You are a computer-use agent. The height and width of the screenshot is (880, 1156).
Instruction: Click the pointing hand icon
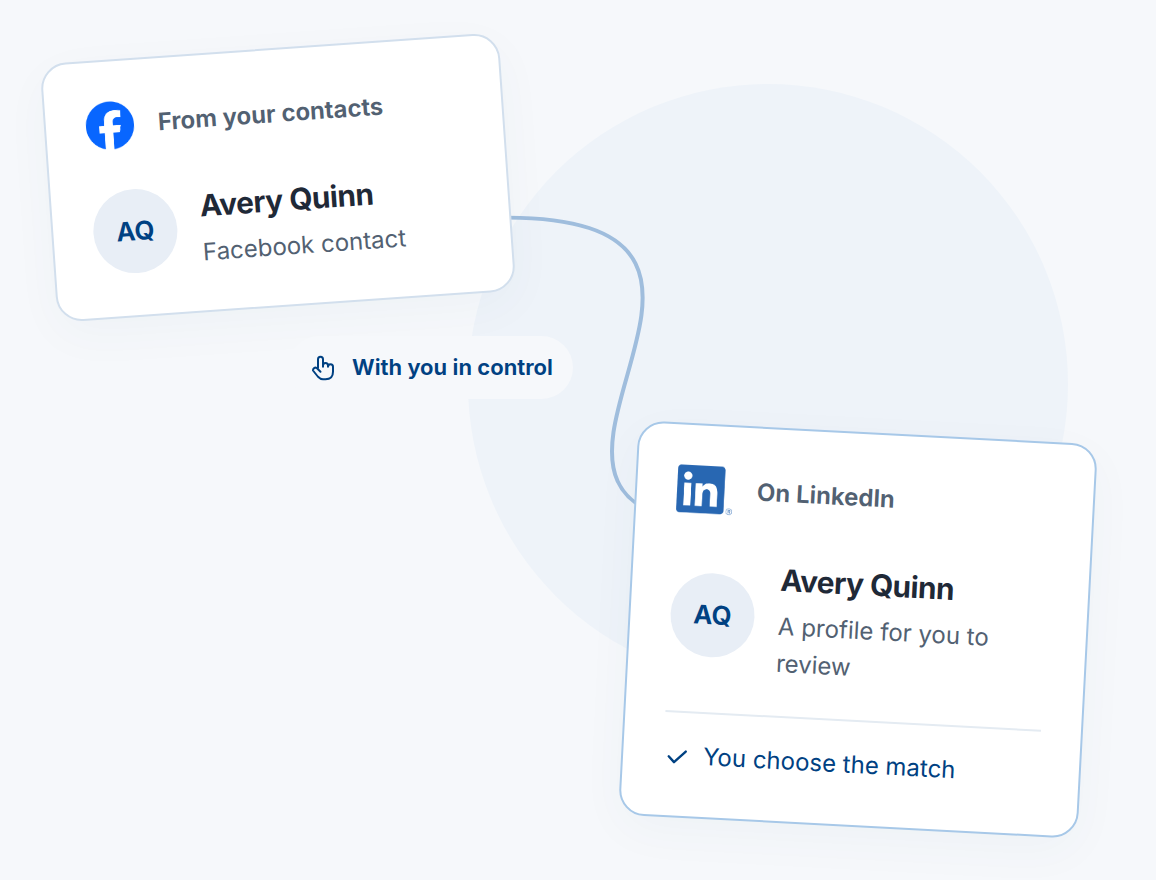(x=323, y=368)
